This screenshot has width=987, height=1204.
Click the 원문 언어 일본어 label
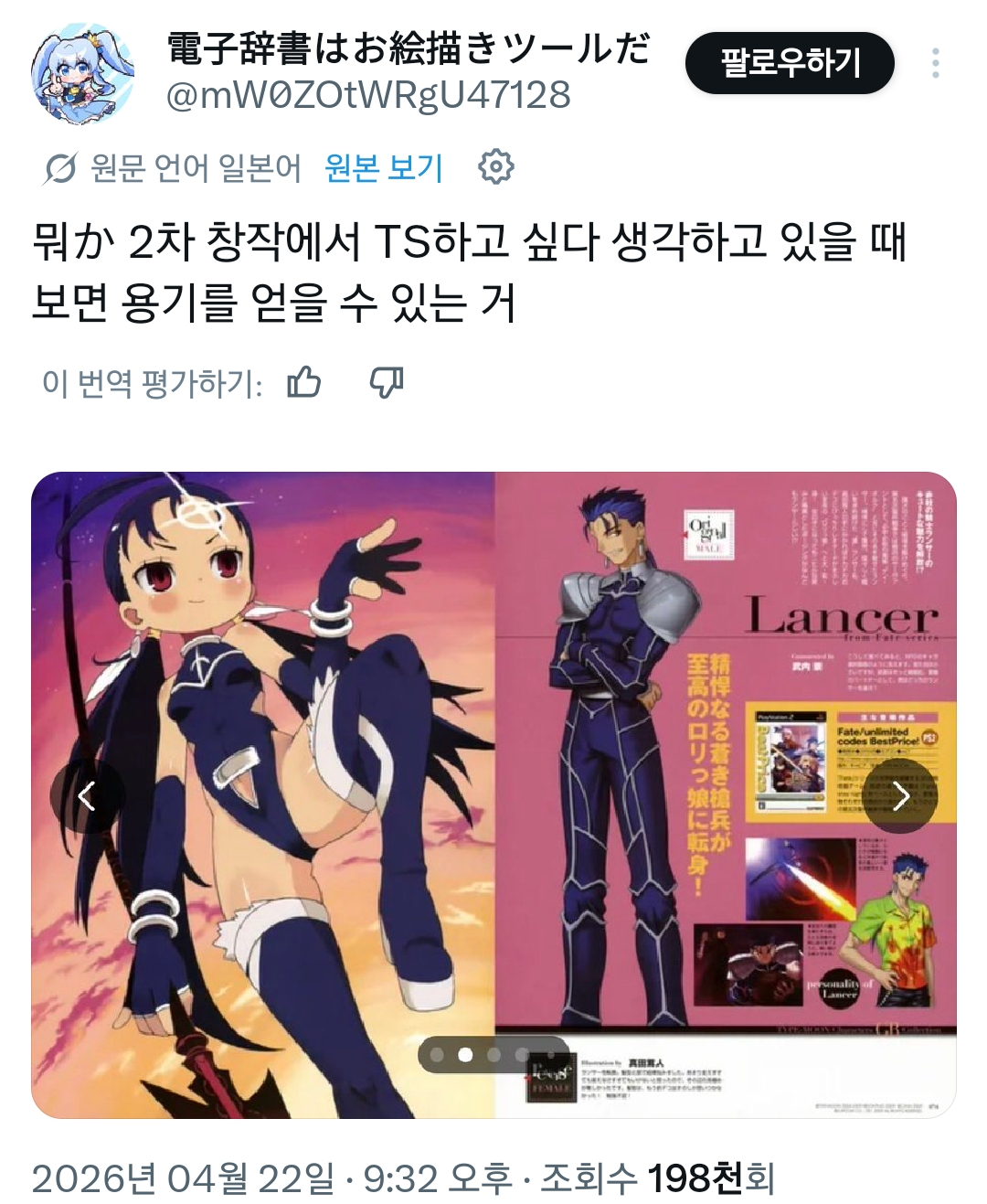[196, 168]
